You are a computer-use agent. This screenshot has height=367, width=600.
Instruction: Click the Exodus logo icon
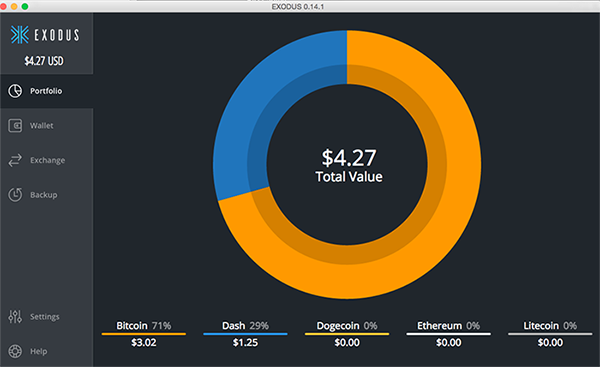coord(20,35)
